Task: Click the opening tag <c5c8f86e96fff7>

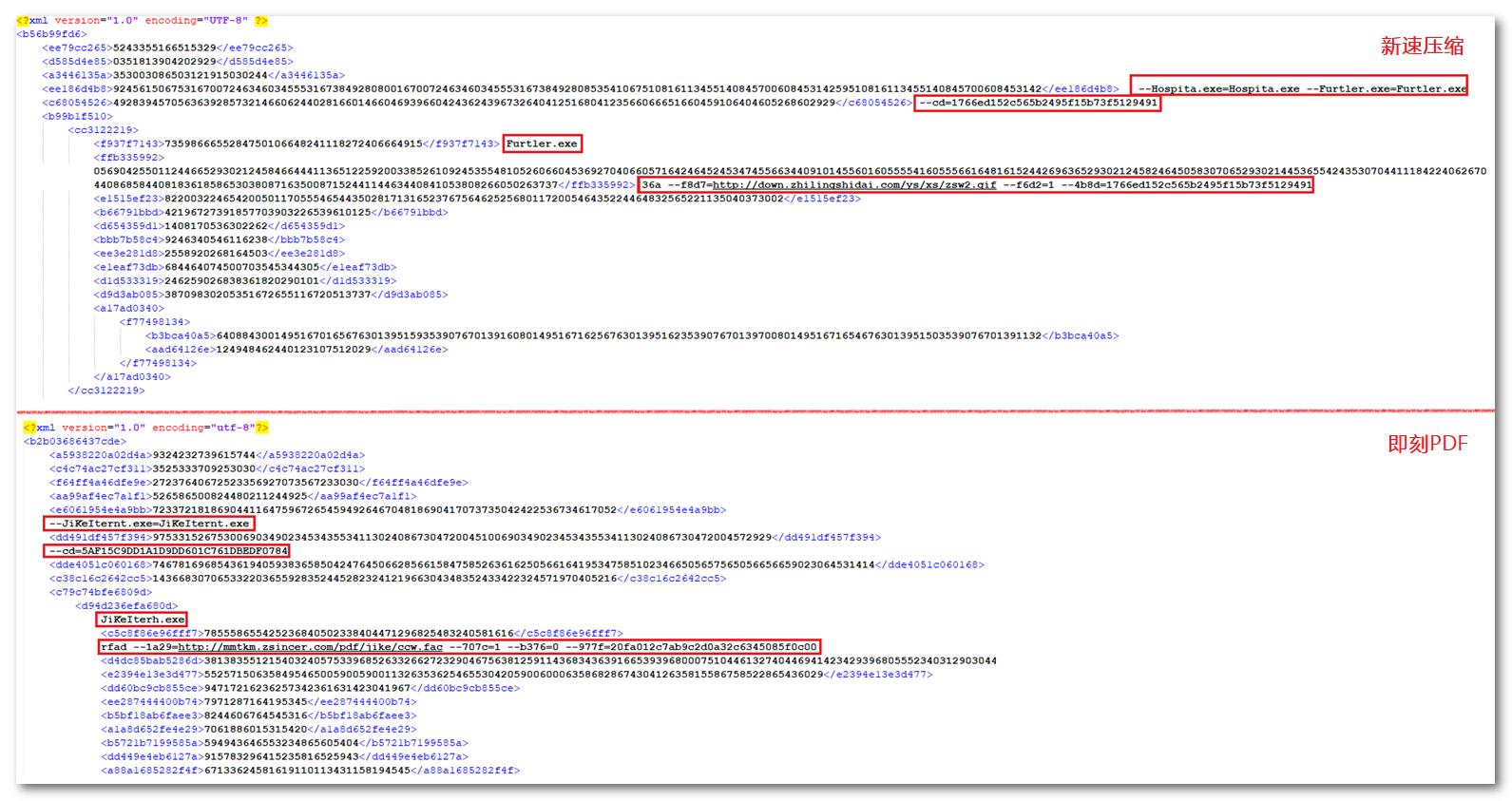Action: (x=152, y=633)
